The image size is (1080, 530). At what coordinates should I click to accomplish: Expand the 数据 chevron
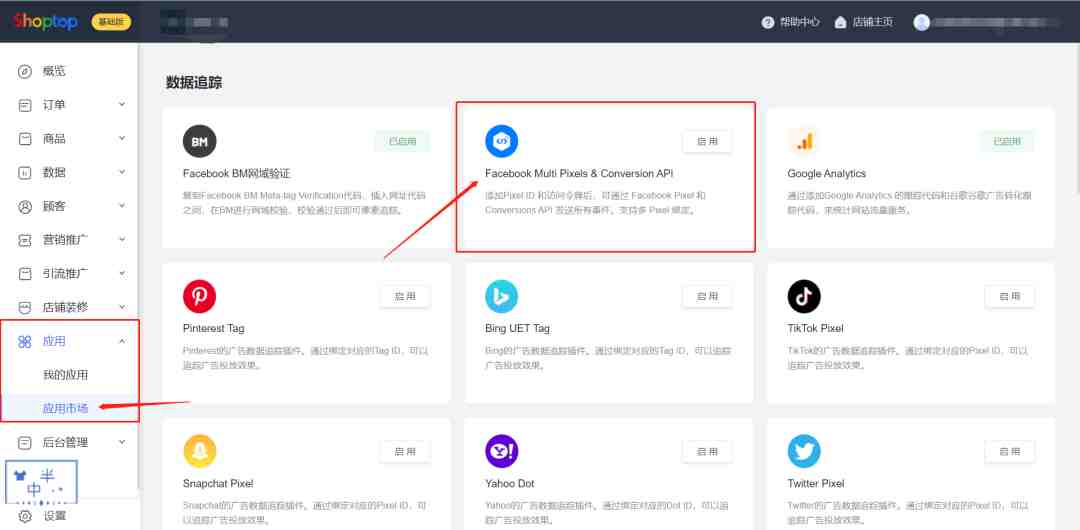coord(122,172)
